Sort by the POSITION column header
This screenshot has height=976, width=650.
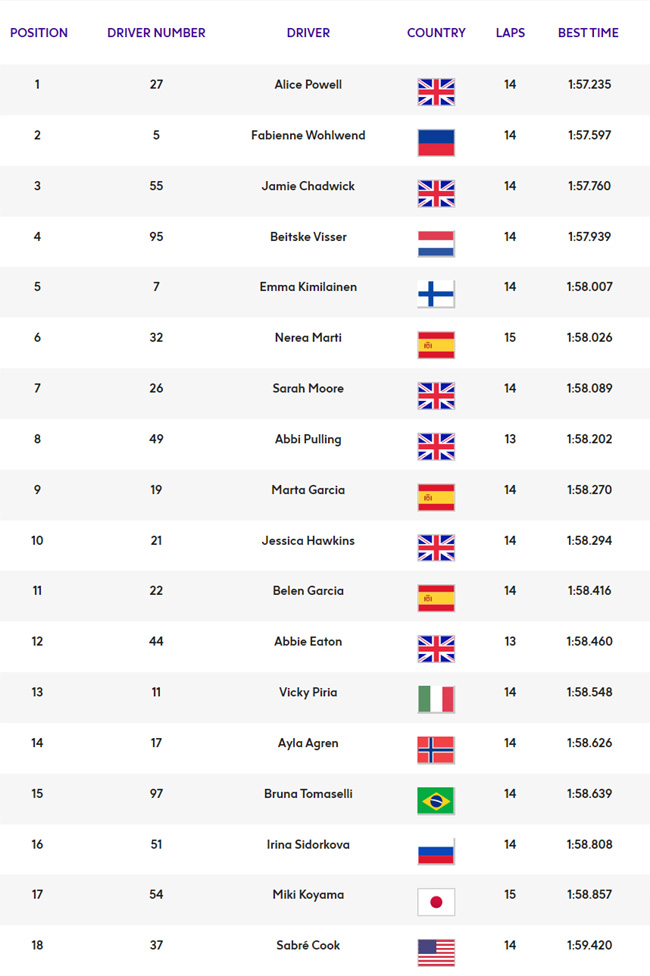39,33
